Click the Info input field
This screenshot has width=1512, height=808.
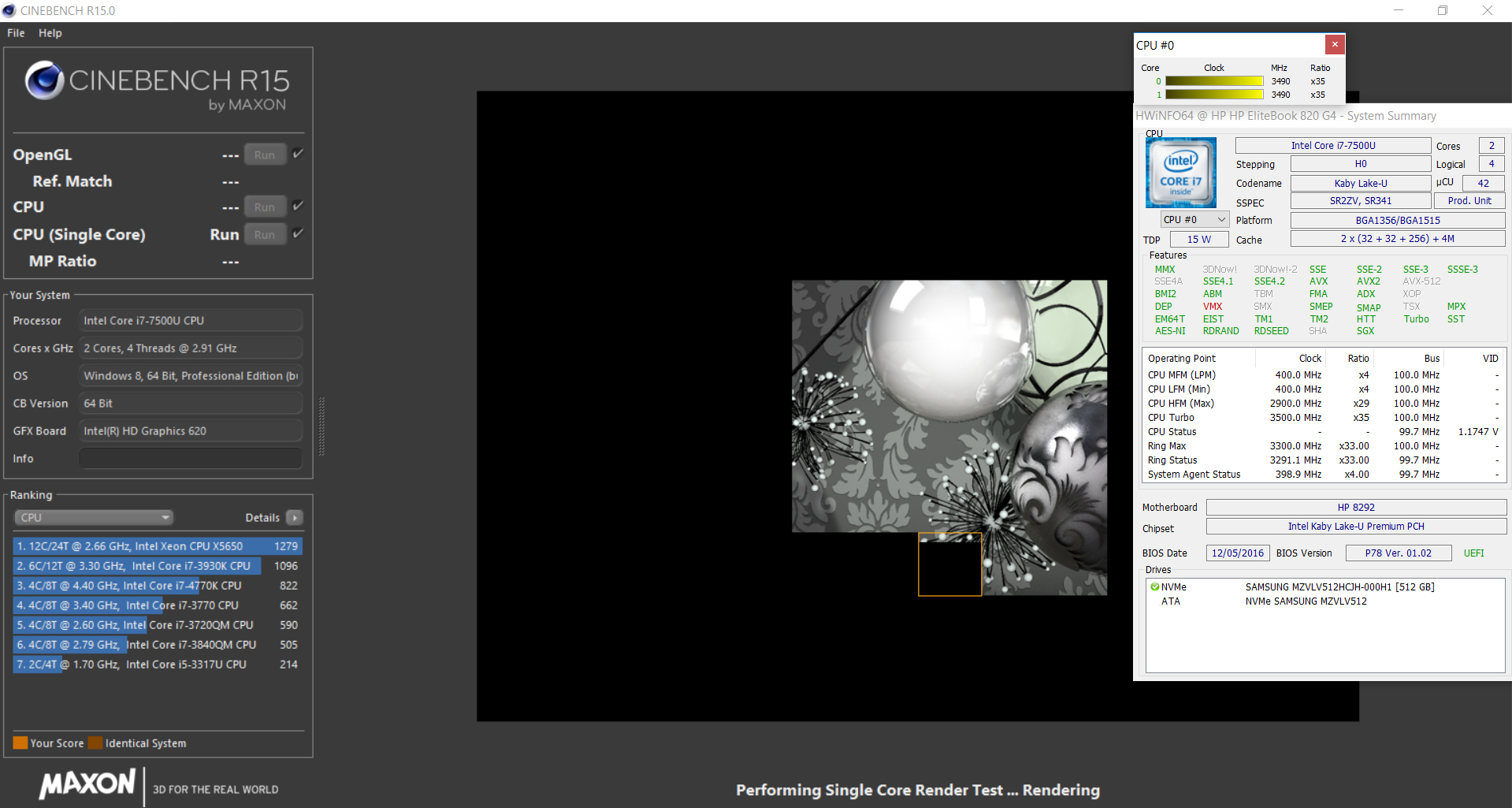pyautogui.click(x=191, y=459)
